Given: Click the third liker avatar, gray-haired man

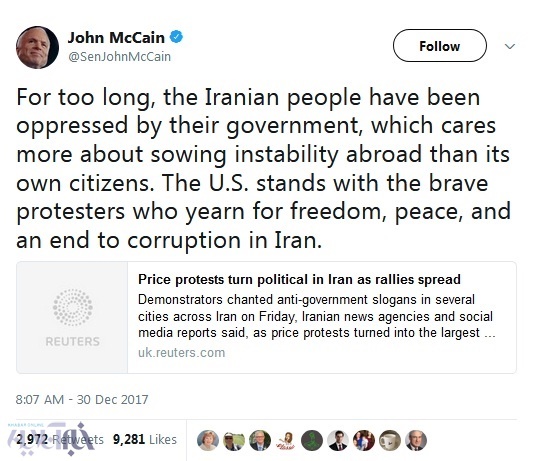Looking at the screenshot, I should tap(260, 440).
